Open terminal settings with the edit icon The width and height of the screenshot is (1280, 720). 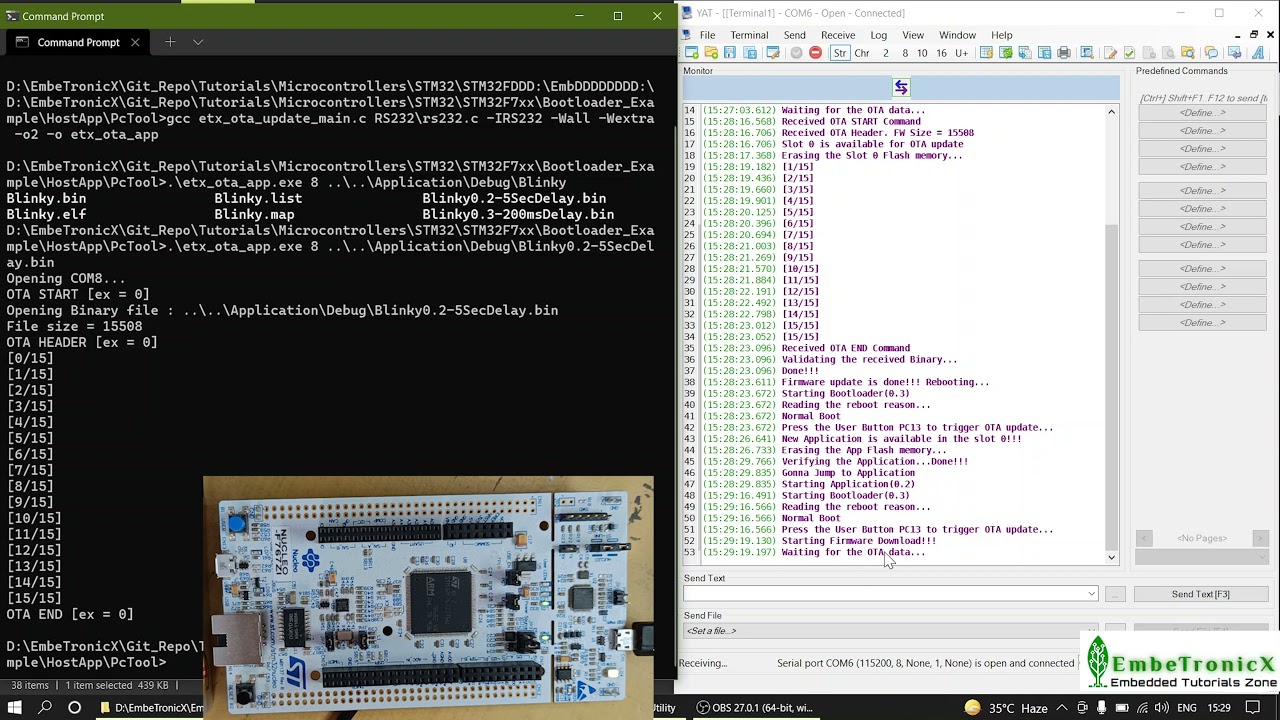pyautogui.click(x=773, y=53)
